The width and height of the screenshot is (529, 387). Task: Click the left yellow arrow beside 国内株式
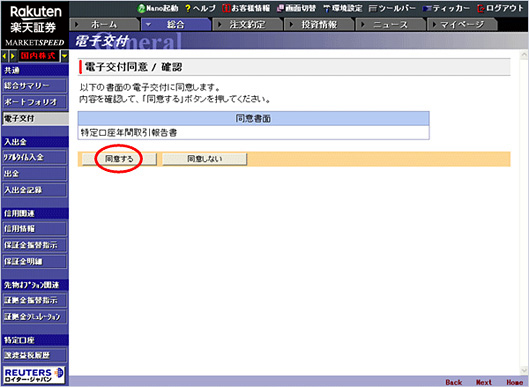4,56
